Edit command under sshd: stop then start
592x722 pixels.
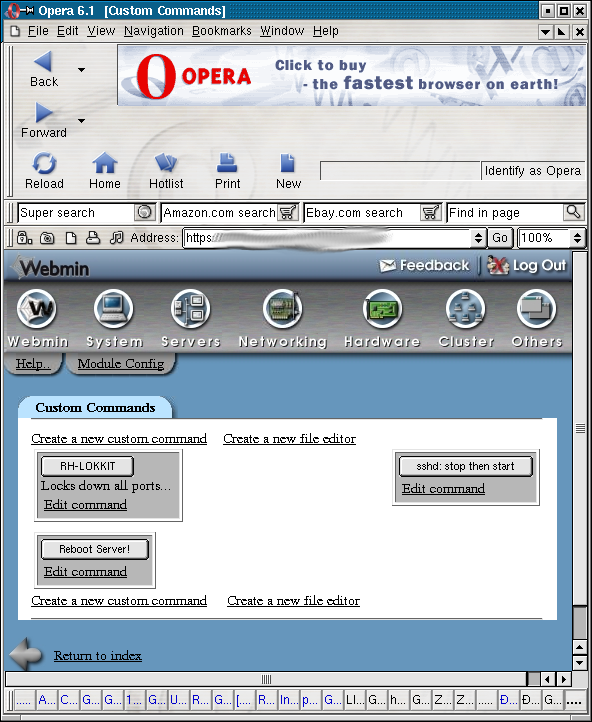coord(443,488)
